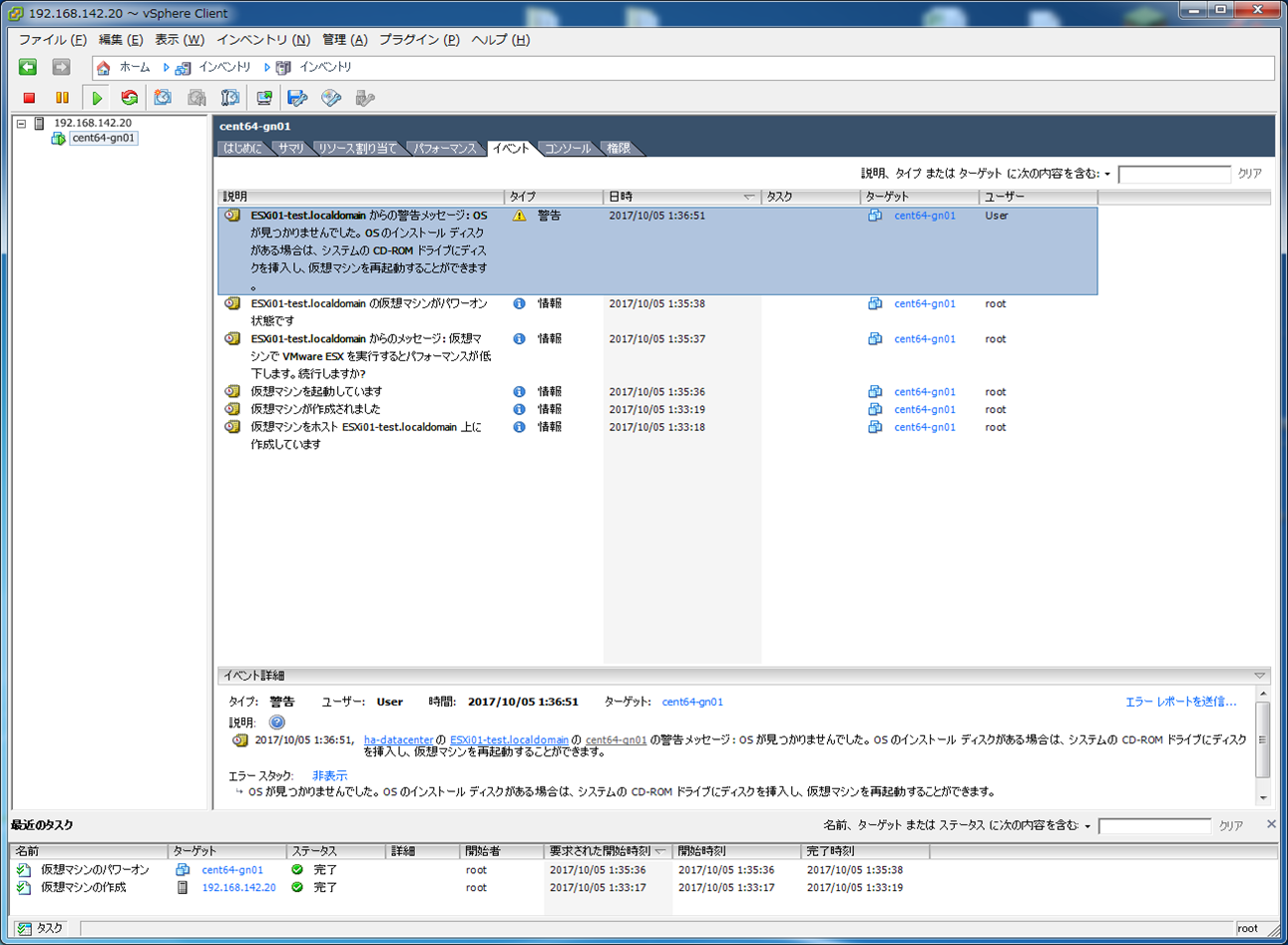Screen dimensions: 1288x945
Task: Click the event details vertical scrollbar down arrow
Action: click(x=1263, y=798)
